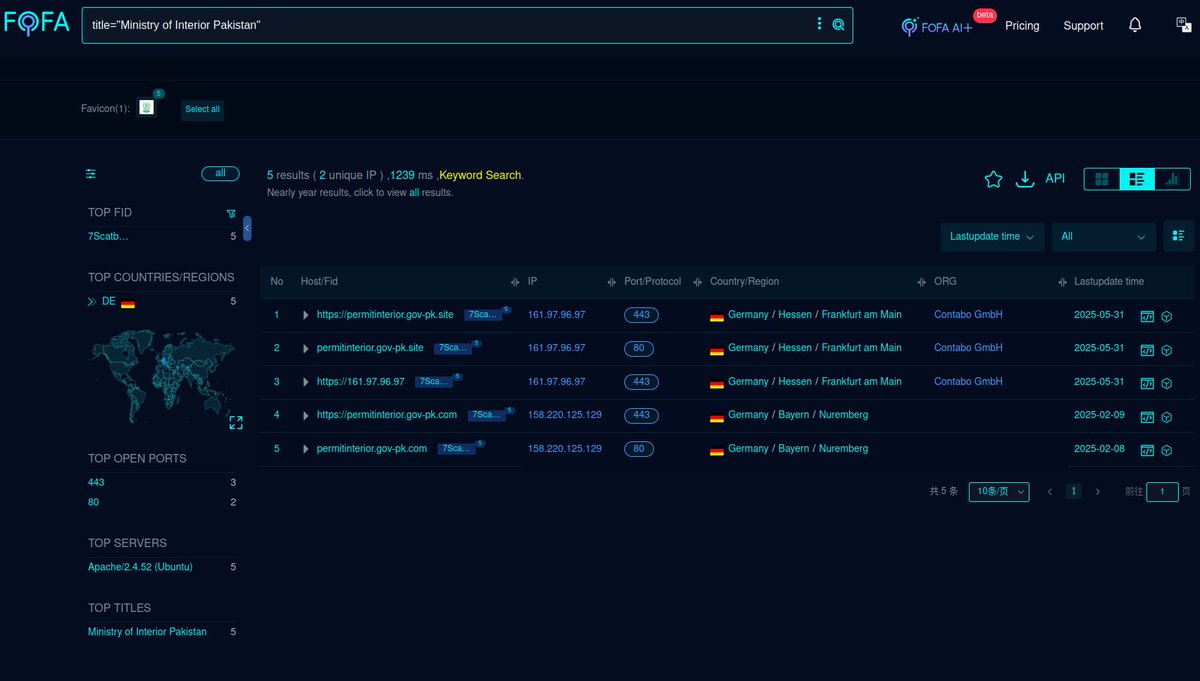Expand row 5 permitinterior.gov-pk.com details
Image resolution: width=1200 pixels, height=681 pixels.
click(x=306, y=449)
